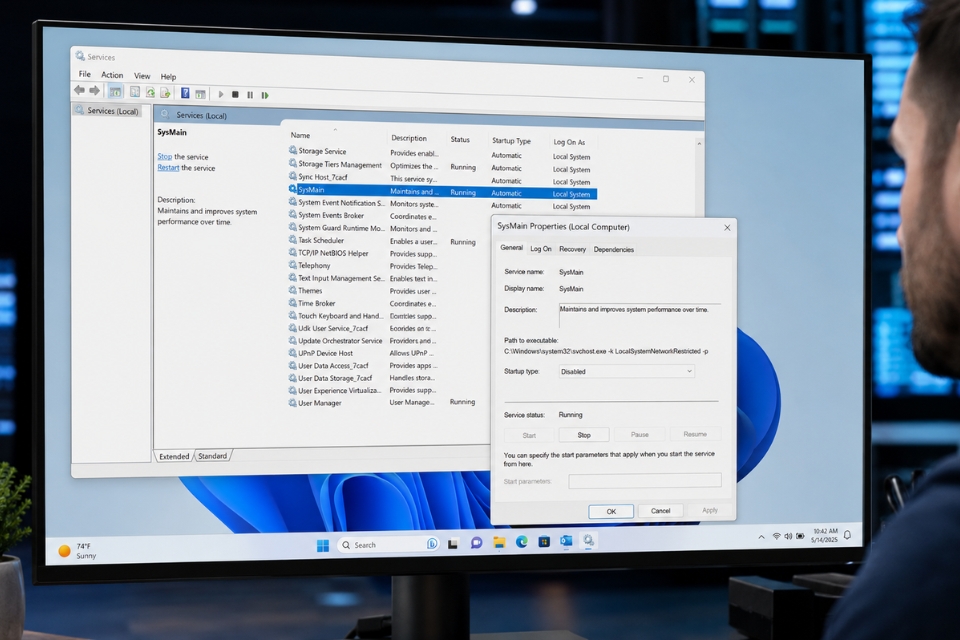Click the services list scroll-up arrow
This screenshot has width=960, height=640.
pyautogui.click(x=699, y=143)
